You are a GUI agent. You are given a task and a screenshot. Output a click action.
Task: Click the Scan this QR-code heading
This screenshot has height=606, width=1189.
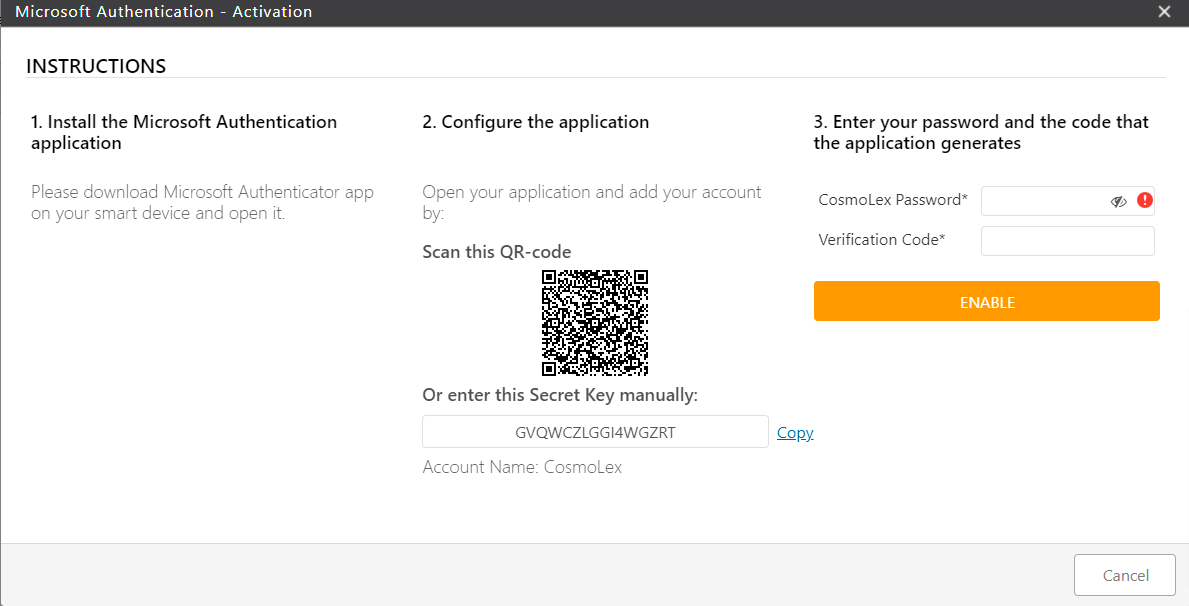coord(497,251)
